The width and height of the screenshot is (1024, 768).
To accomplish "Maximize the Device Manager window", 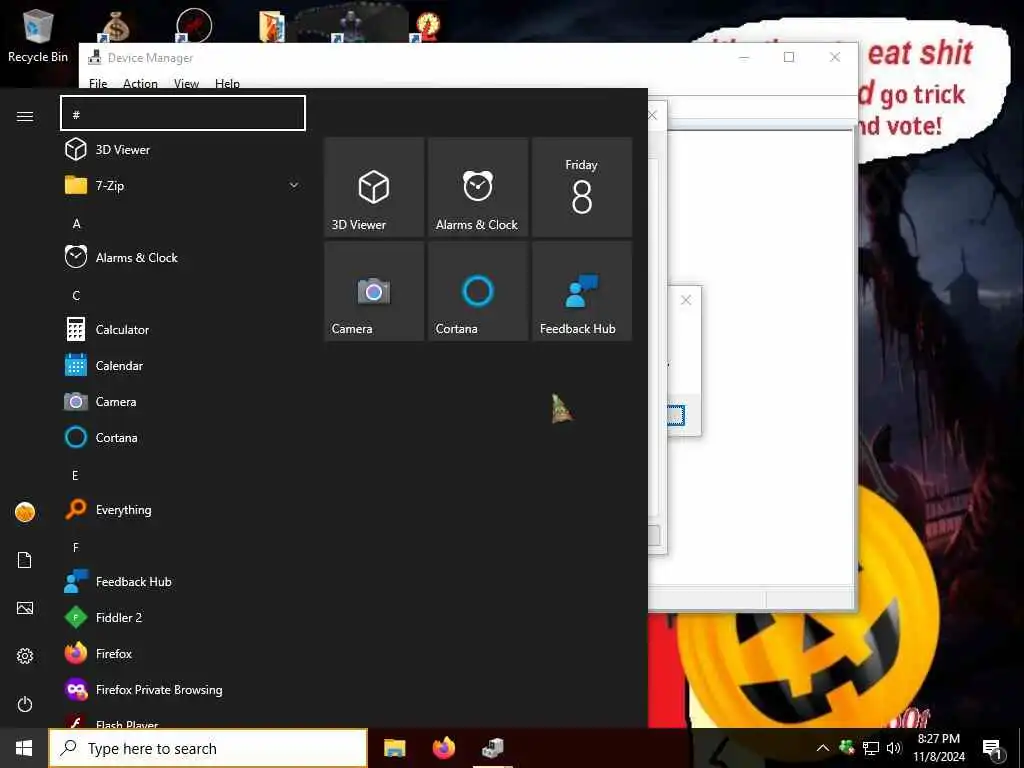I will [789, 57].
